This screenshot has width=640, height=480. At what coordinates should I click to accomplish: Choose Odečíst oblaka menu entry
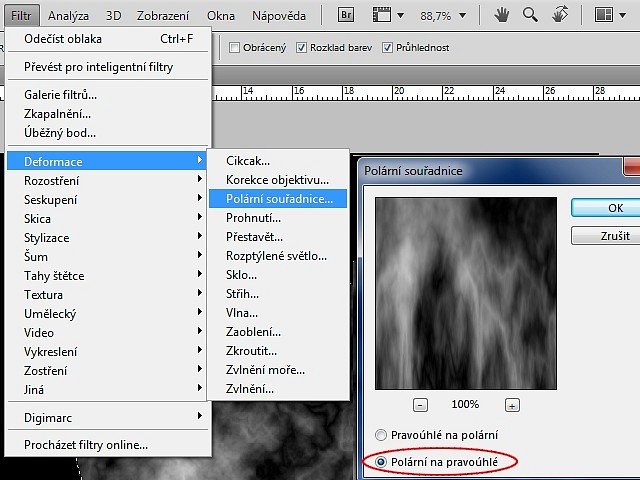click(109, 39)
